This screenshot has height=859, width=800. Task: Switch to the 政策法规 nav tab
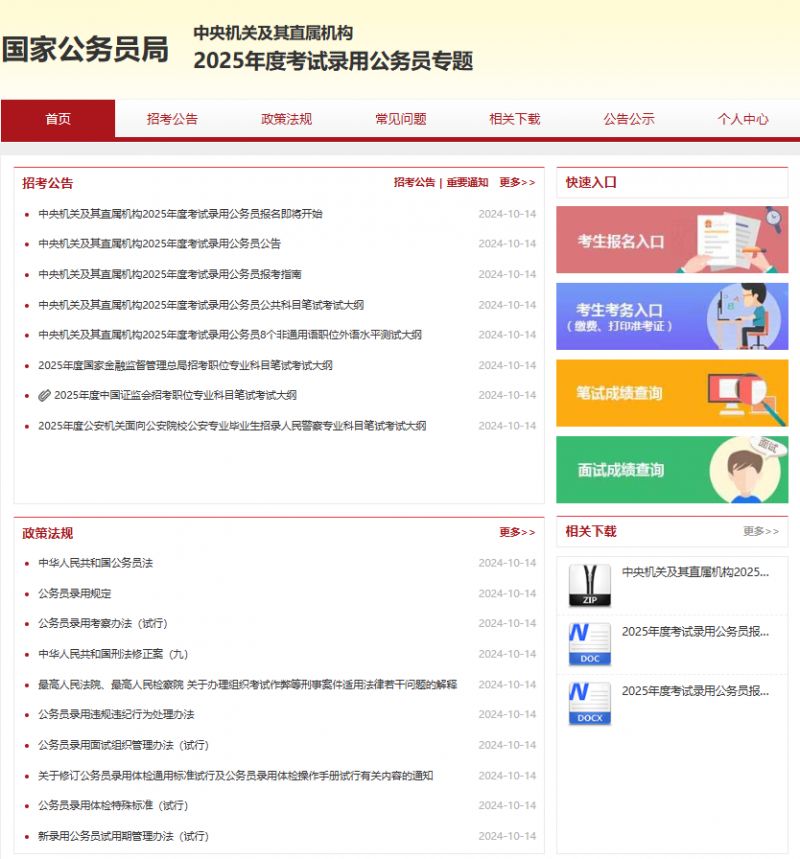[287, 119]
